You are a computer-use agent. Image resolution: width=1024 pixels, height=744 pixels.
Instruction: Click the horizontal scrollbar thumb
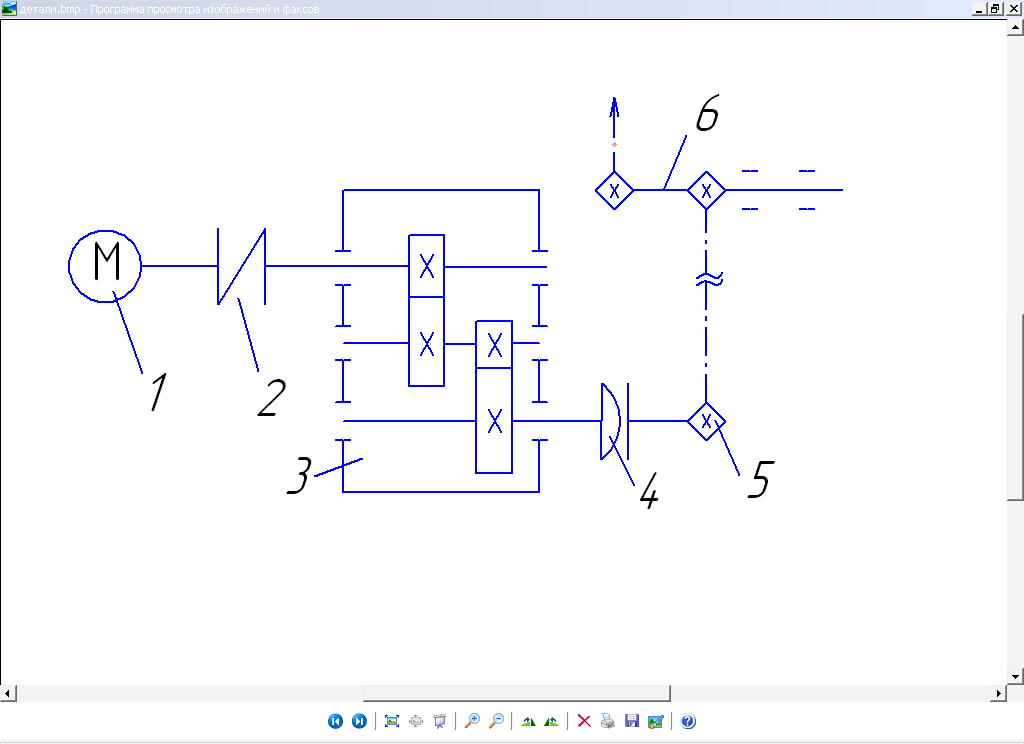516,692
